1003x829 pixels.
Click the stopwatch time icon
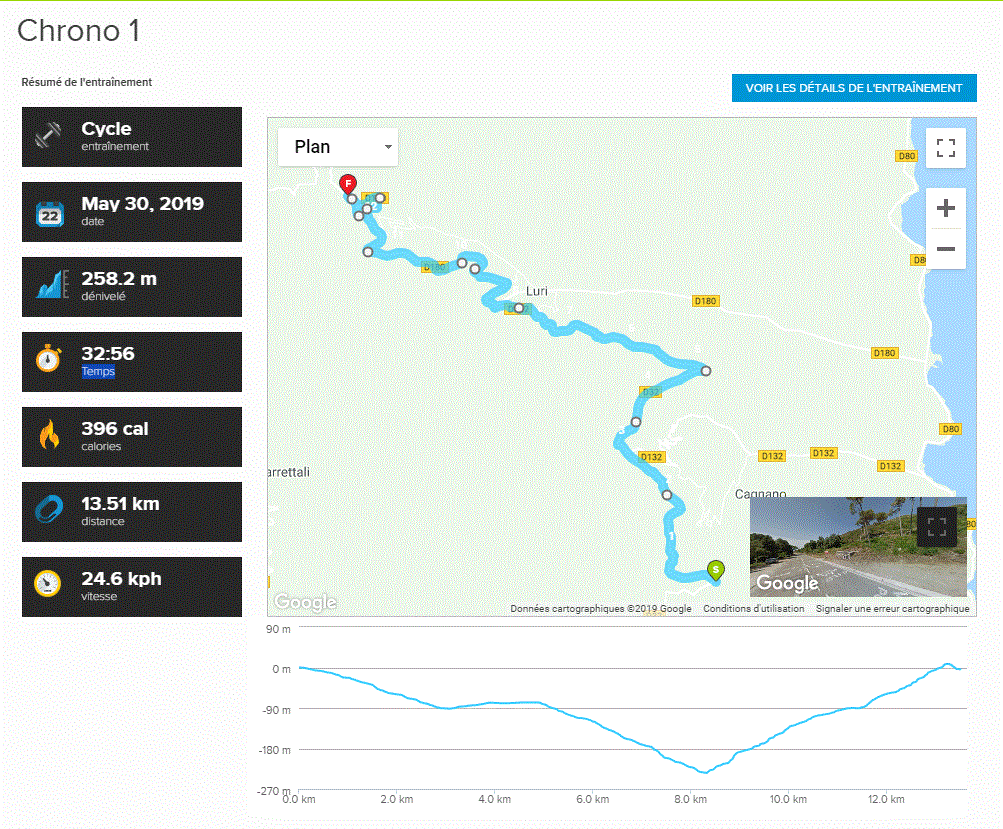click(x=49, y=358)
